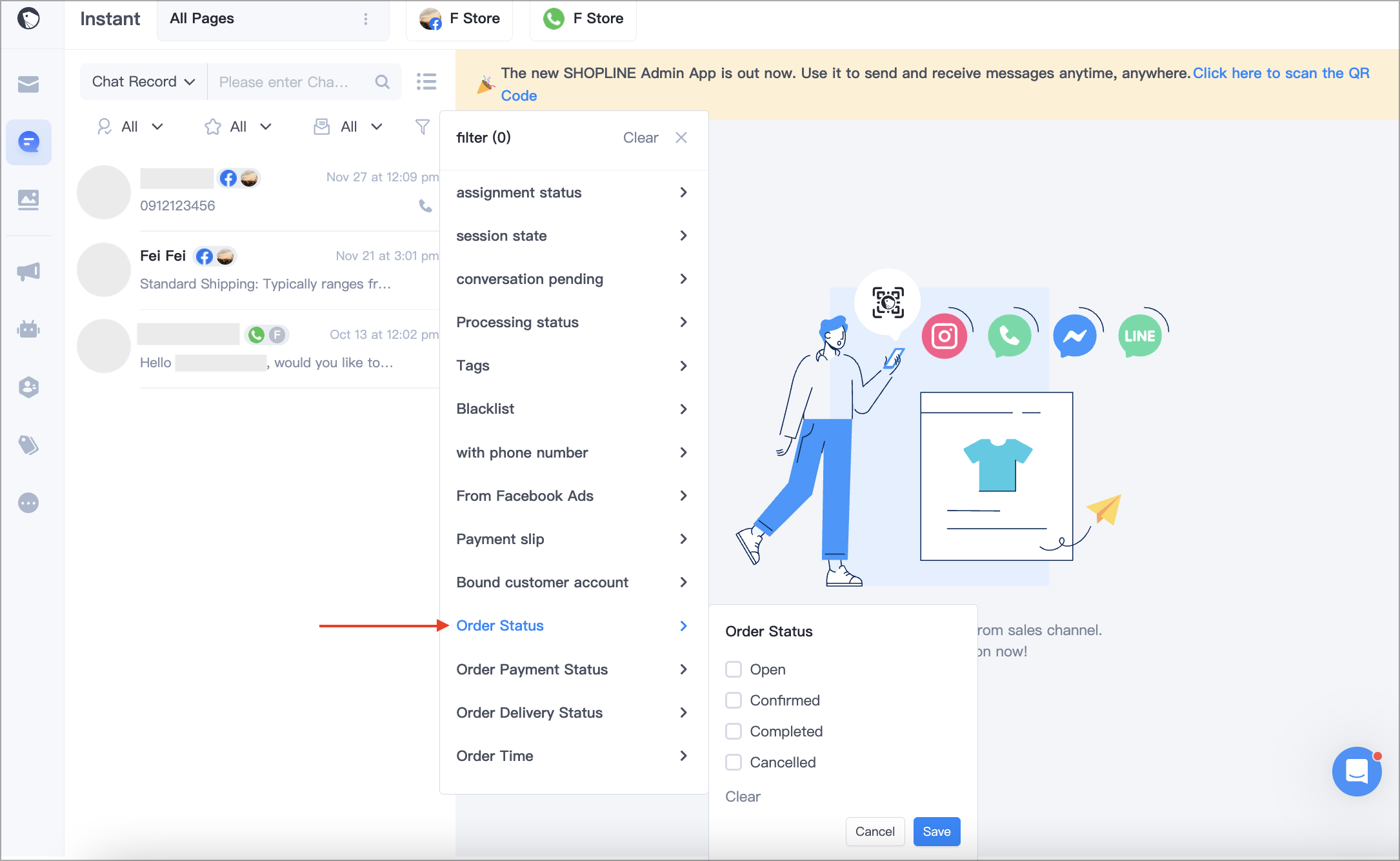Open the megaphone broadcast sidebar icon
Image resolution: width=1400 pixels, height=861 pixels.
[x=28, y=271]
